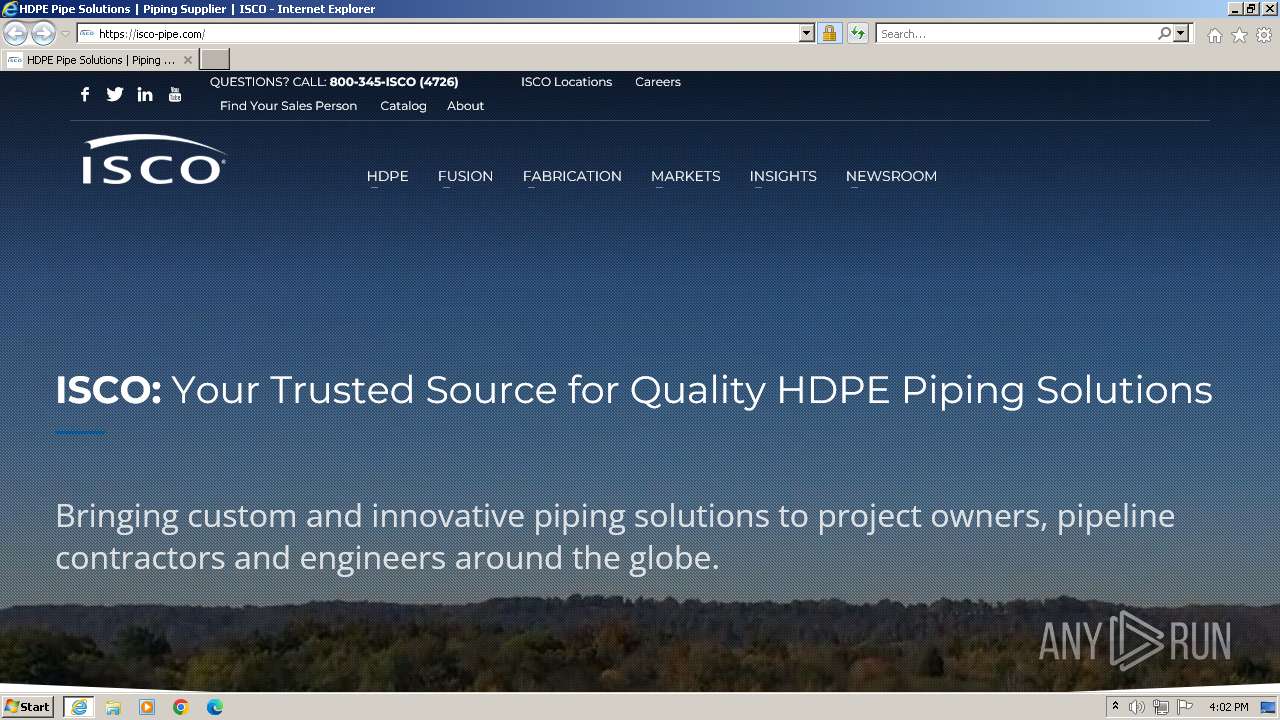Open Favorites star icon
Viewport: 1280px width, 720px height.
tap(1239, 35)
